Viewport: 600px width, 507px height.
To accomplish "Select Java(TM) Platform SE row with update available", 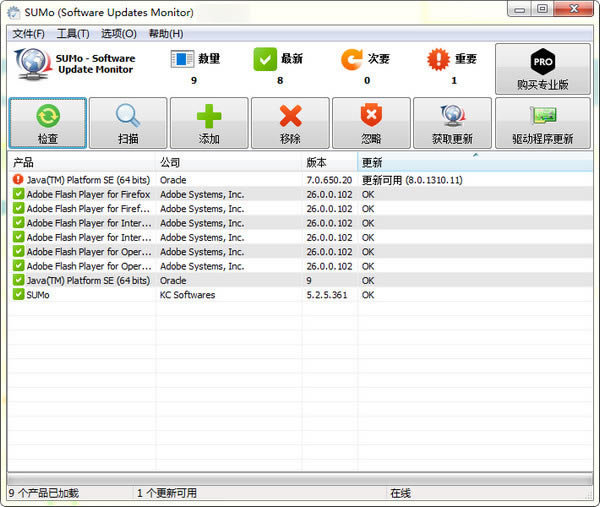I will (x=300, y=179).
